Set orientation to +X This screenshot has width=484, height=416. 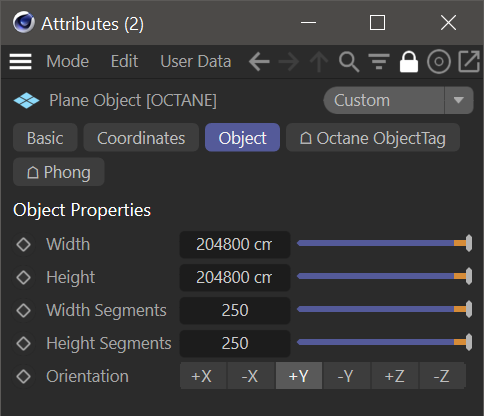point(203,376)
